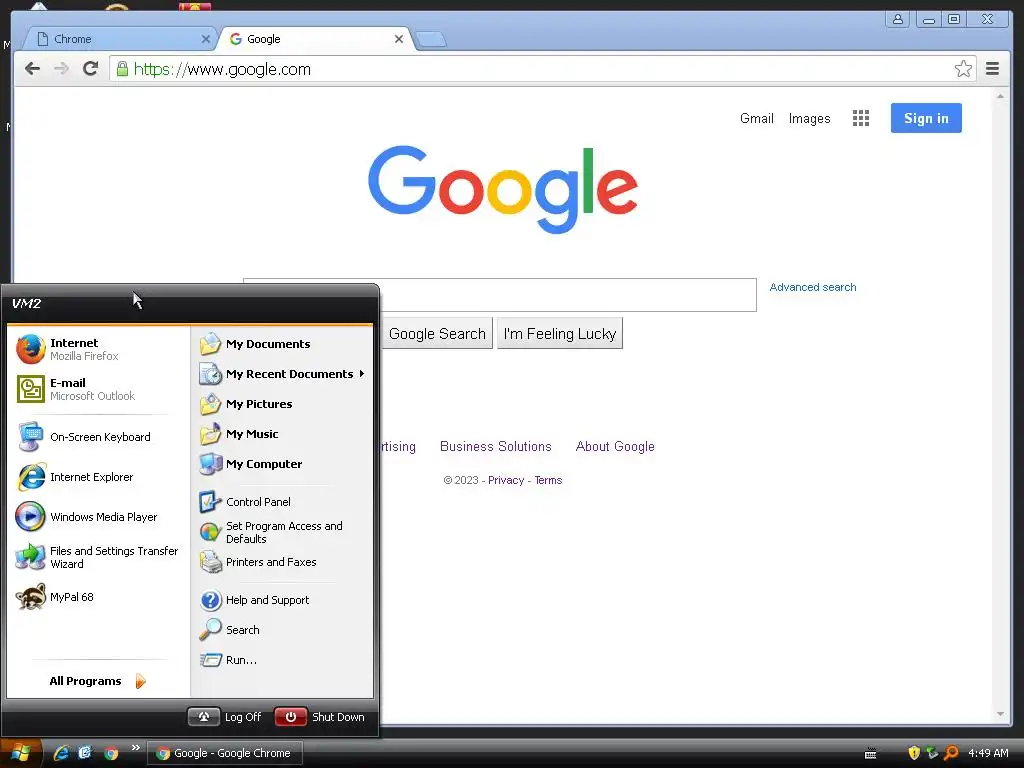Go back in Chrome

point(32,69)
